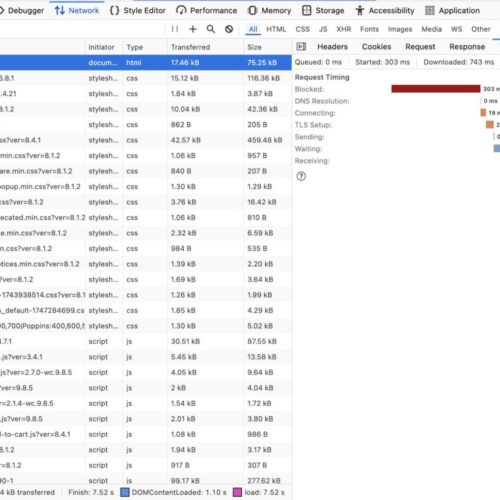Screen dimensions: 500x500
Task: Sort requests by the Transferred column
Action: [205, 47]
